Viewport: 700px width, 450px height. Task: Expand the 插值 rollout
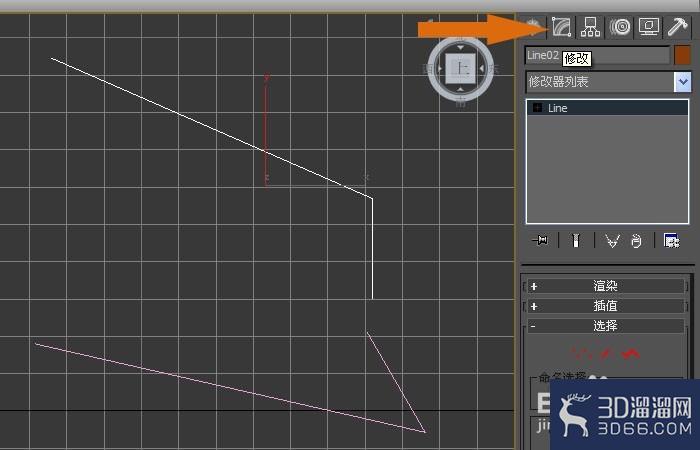[605, 306]
